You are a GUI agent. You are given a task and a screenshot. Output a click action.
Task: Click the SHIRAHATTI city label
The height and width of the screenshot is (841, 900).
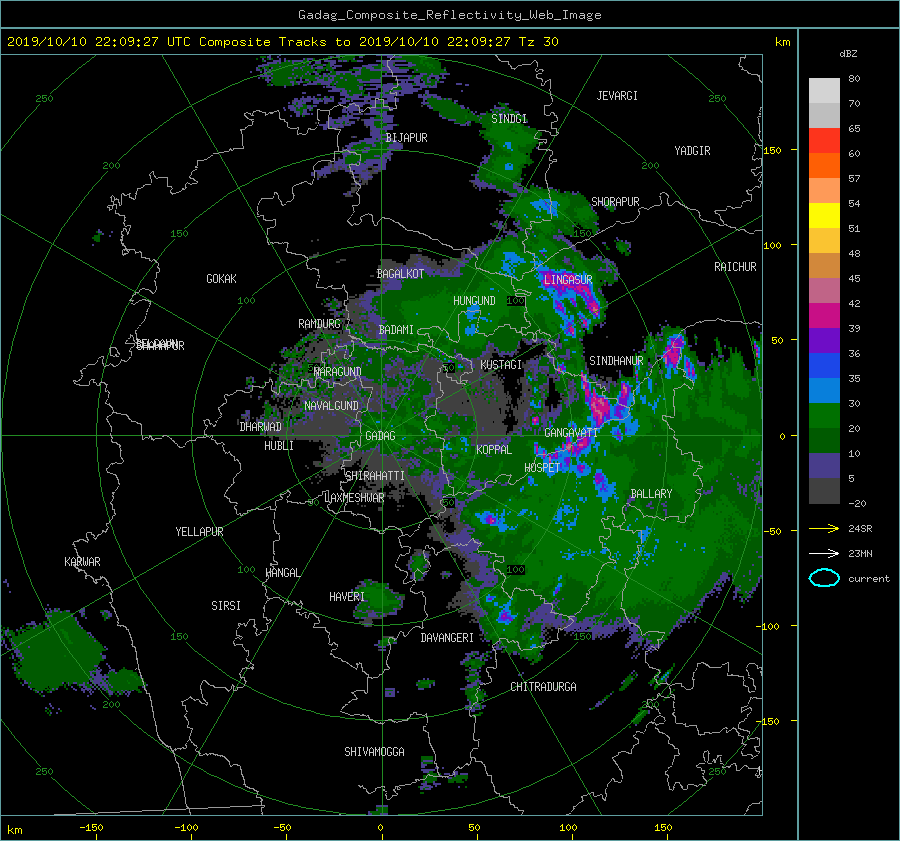(375, 476)
